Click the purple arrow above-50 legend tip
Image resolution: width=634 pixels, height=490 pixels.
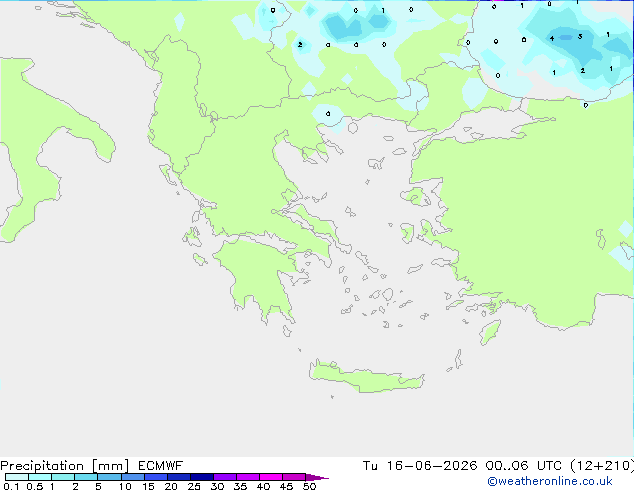[x=317, y=477]
